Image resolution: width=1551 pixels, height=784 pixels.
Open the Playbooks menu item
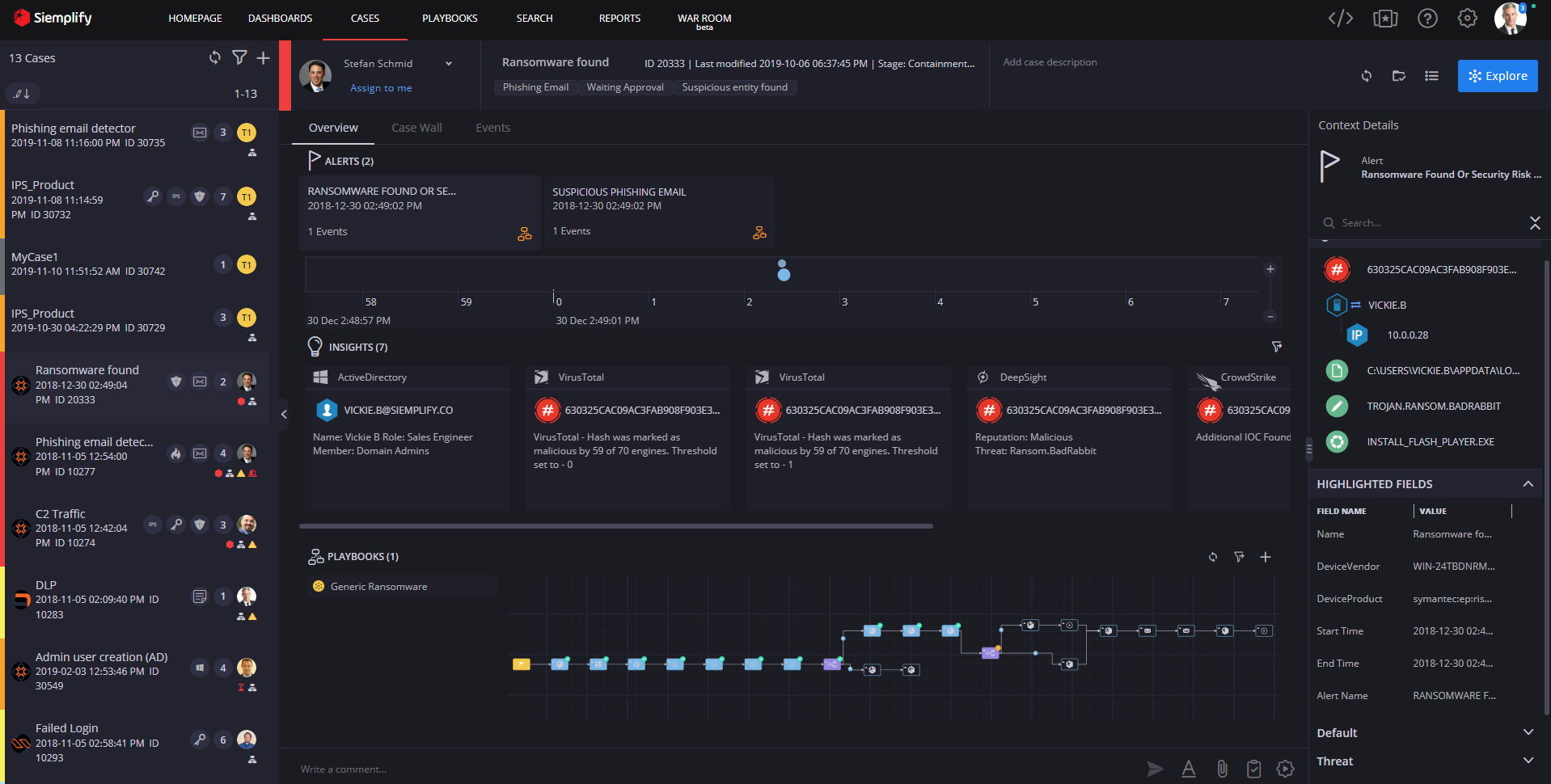(x=450, y=19)
